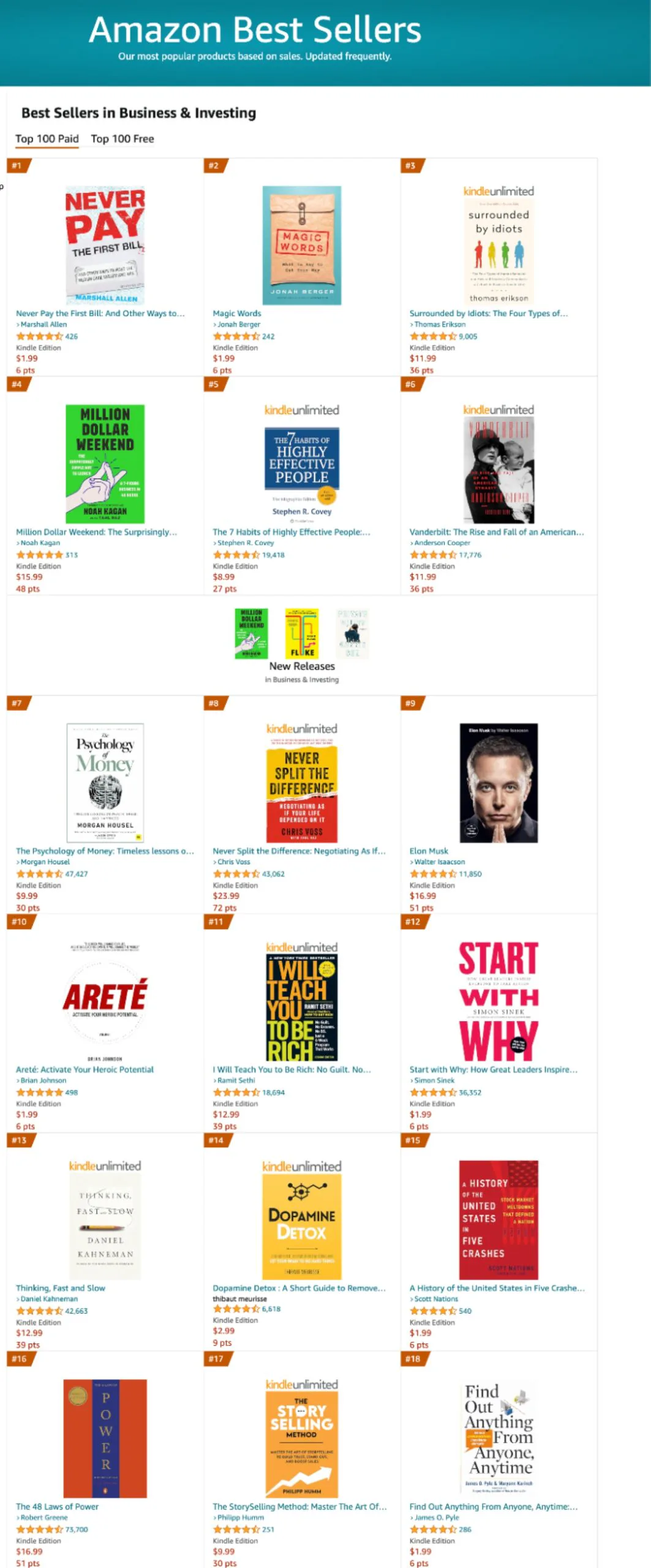Click the Psychology of Money book cover
This screenshot has width=651, height=1568.
105,783
